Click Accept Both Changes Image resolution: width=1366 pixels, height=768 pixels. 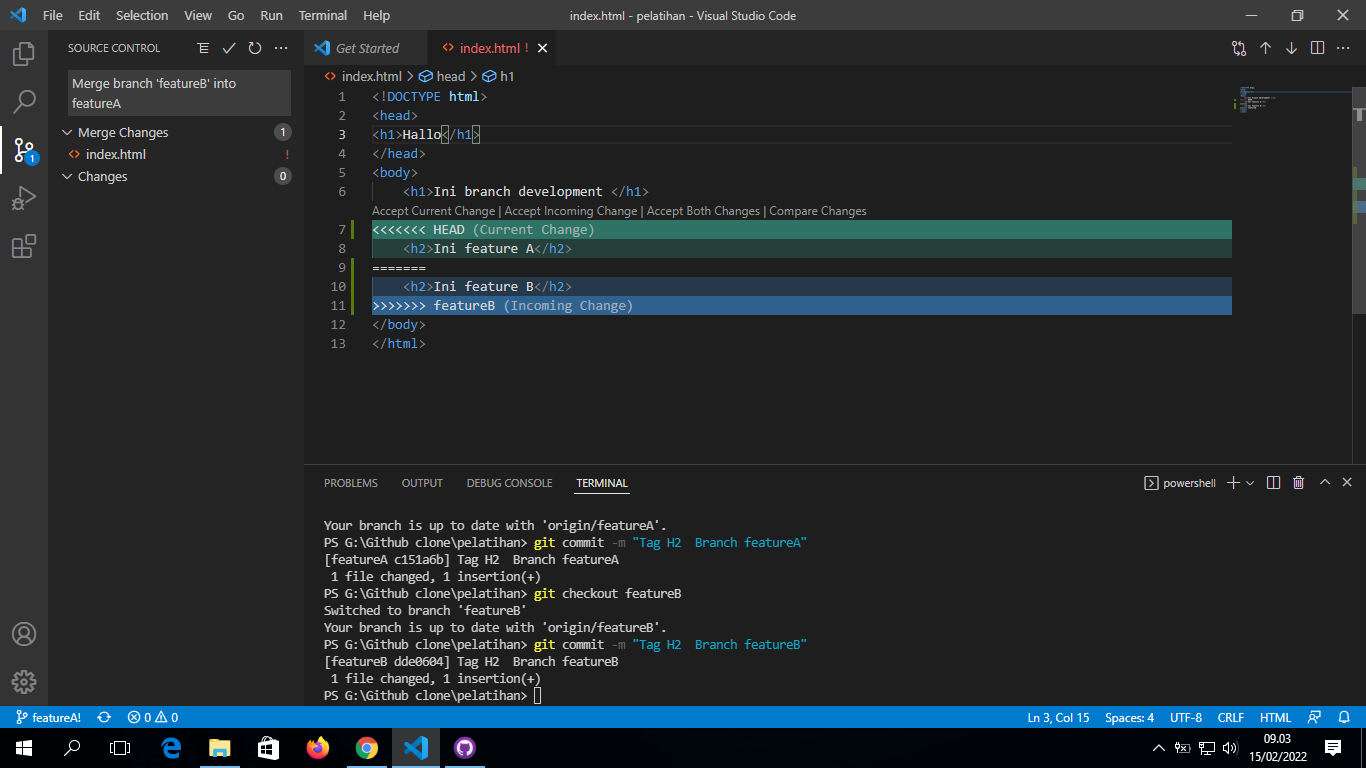coord(702,211)
